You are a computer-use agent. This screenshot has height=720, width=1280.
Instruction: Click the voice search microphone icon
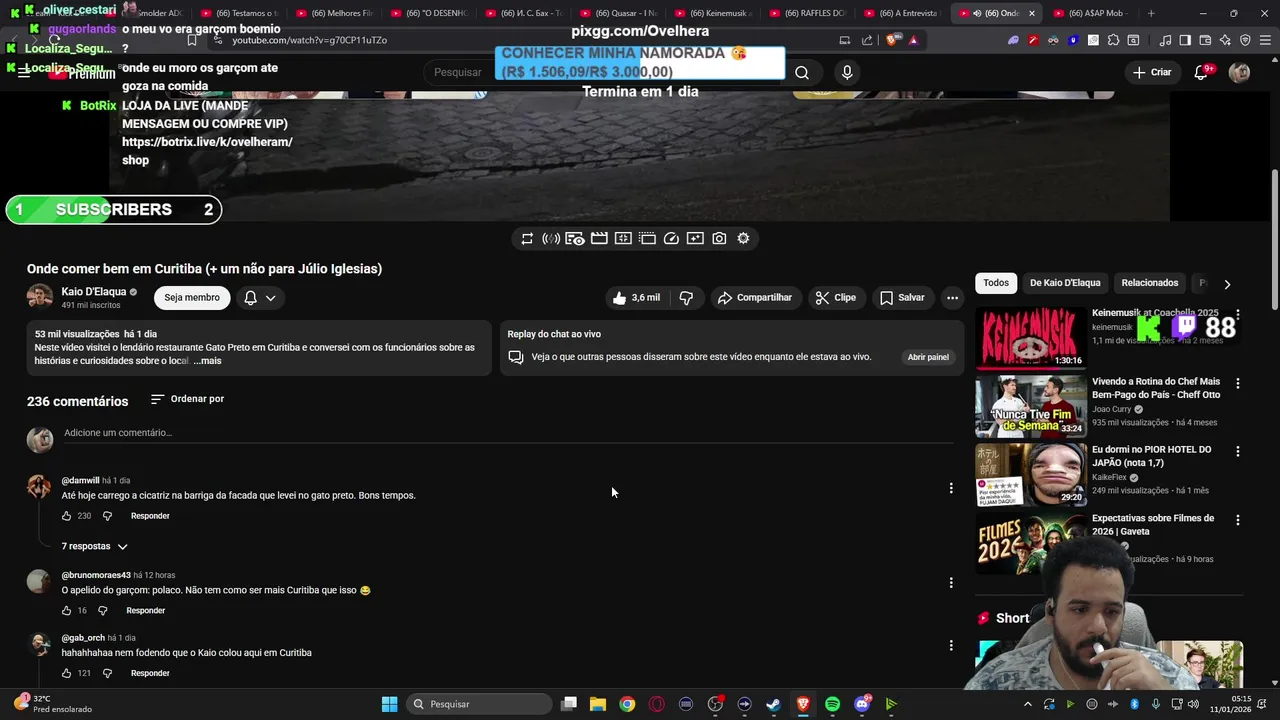coord(847,73)
